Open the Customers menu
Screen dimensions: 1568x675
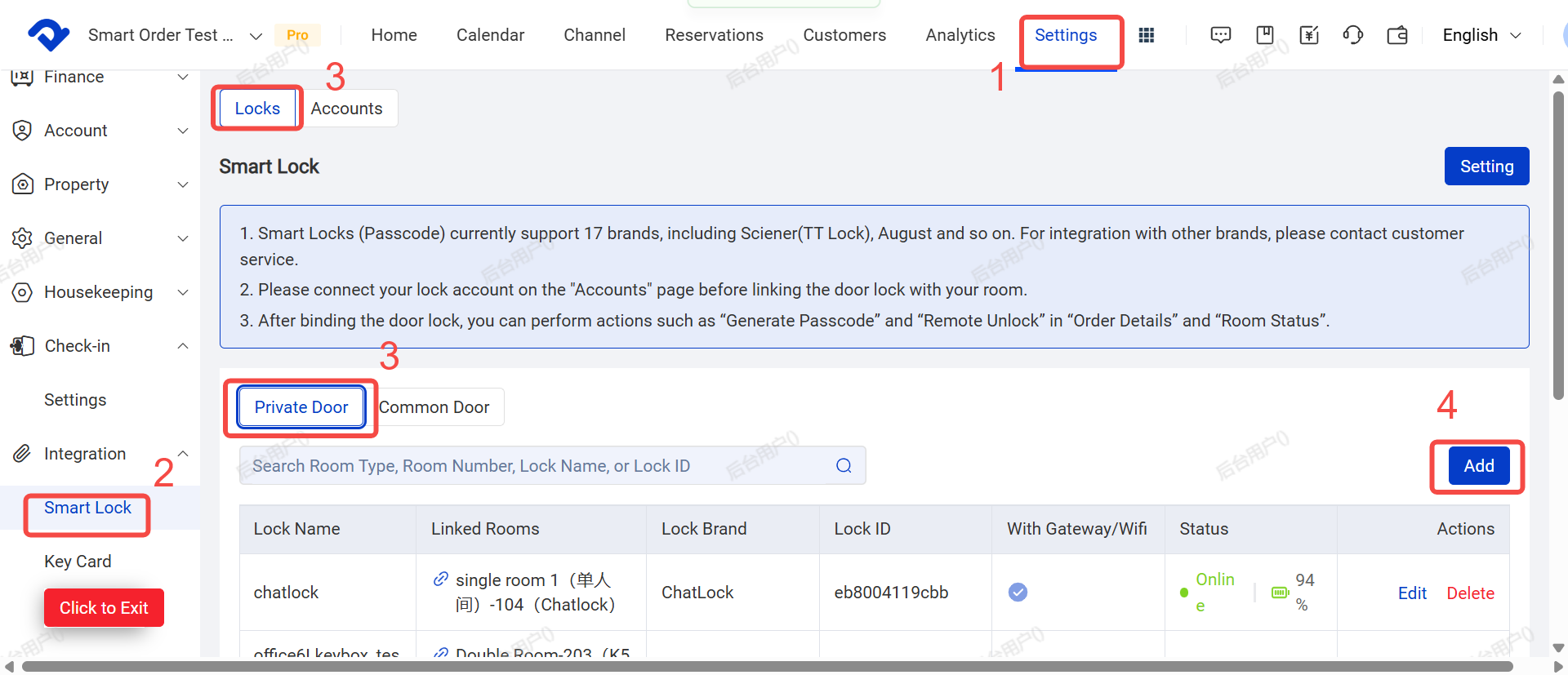coord(844,35)
